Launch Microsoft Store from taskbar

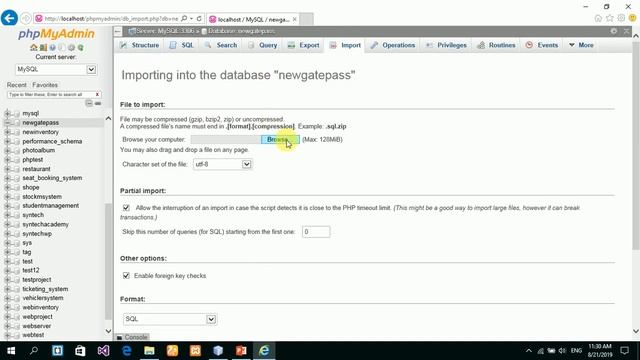(80, 351)
